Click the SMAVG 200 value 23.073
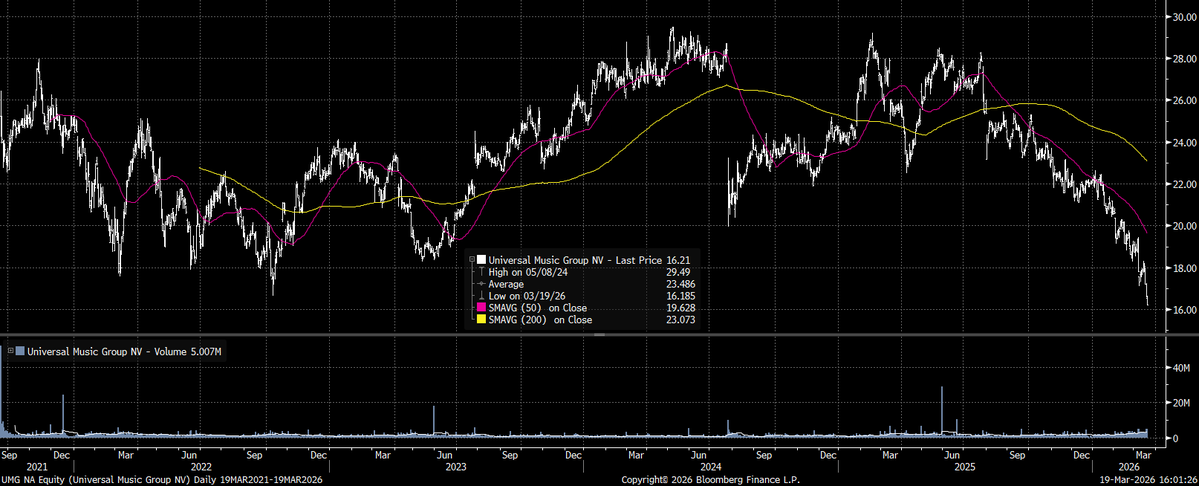Screen dimensions: 1199x486 (x=682, y=319)
